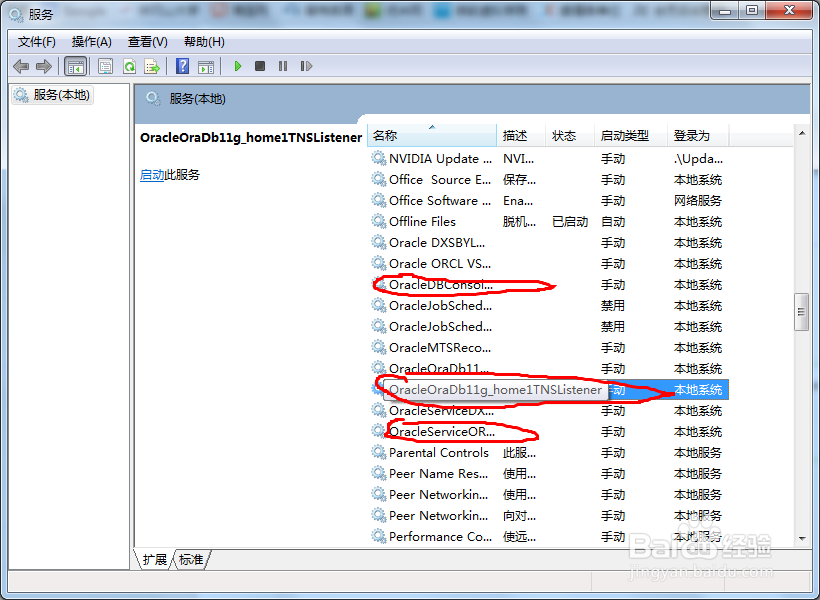The height and width of the screenshot is (600, 820).
Task: Open the 查看(V) menu
Action: 147,42
